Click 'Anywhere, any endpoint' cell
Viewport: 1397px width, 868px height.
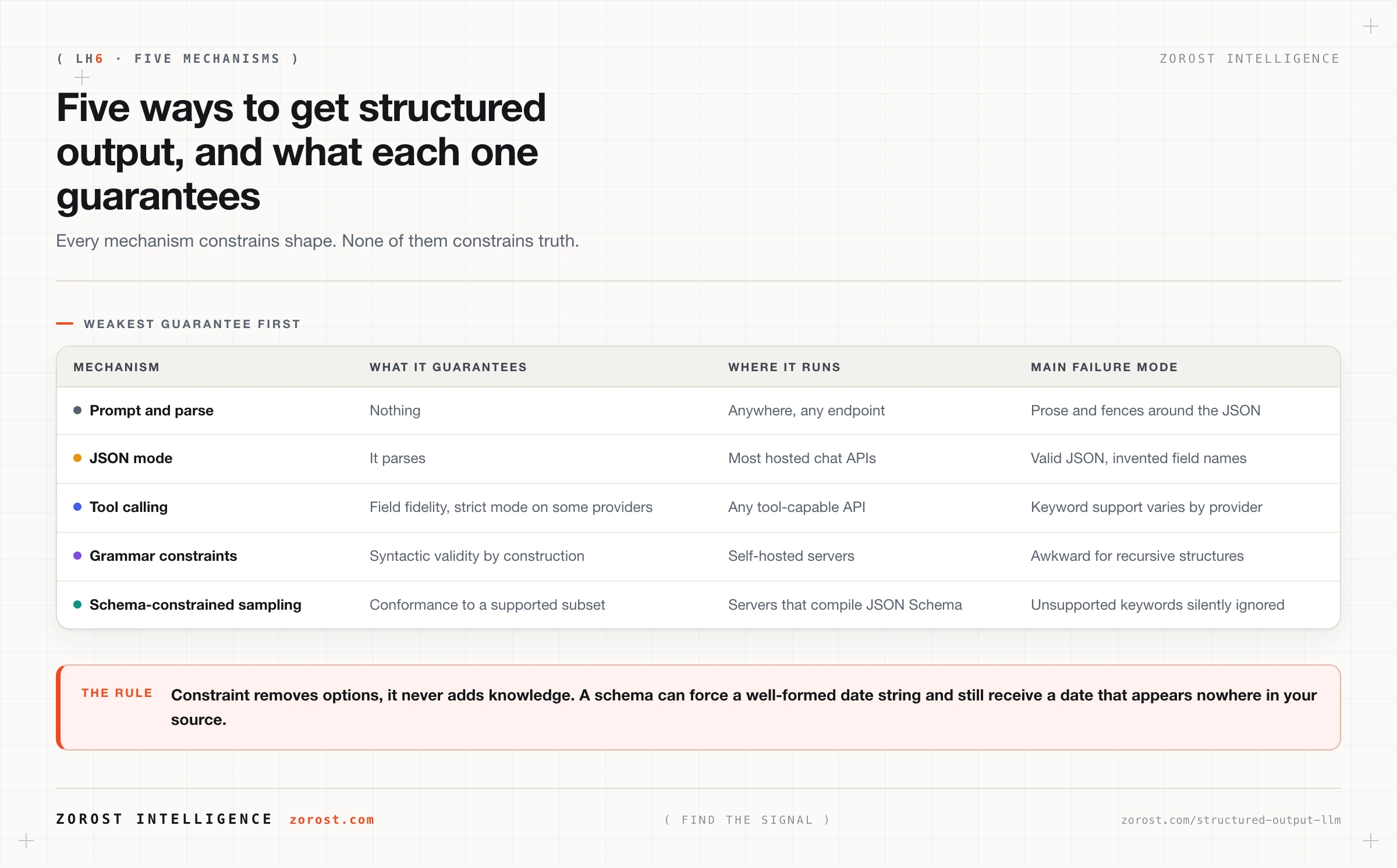point(806,411)
